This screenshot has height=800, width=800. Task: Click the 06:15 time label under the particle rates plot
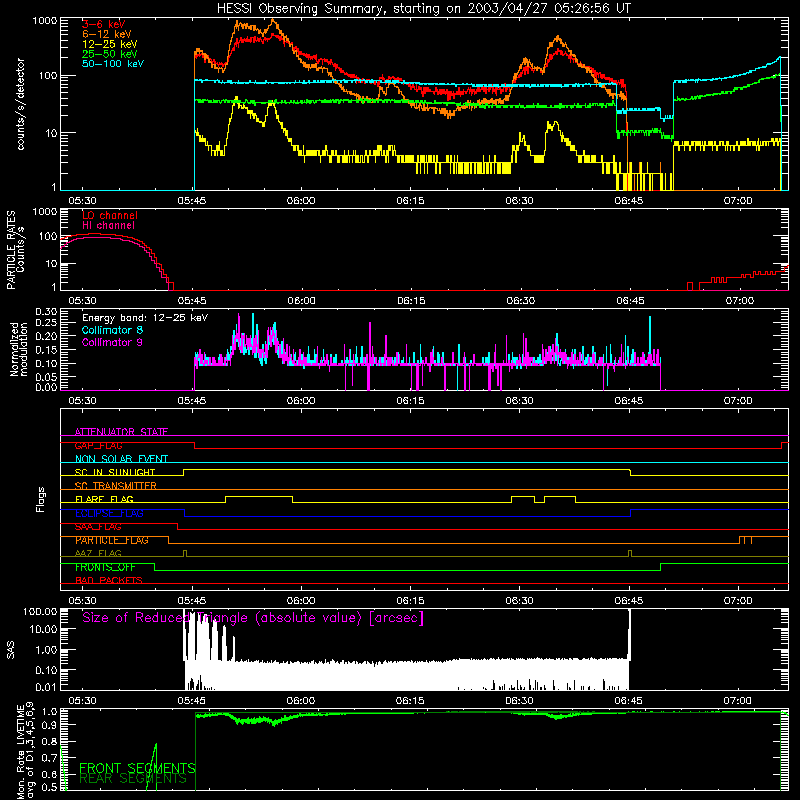point(411,301)
